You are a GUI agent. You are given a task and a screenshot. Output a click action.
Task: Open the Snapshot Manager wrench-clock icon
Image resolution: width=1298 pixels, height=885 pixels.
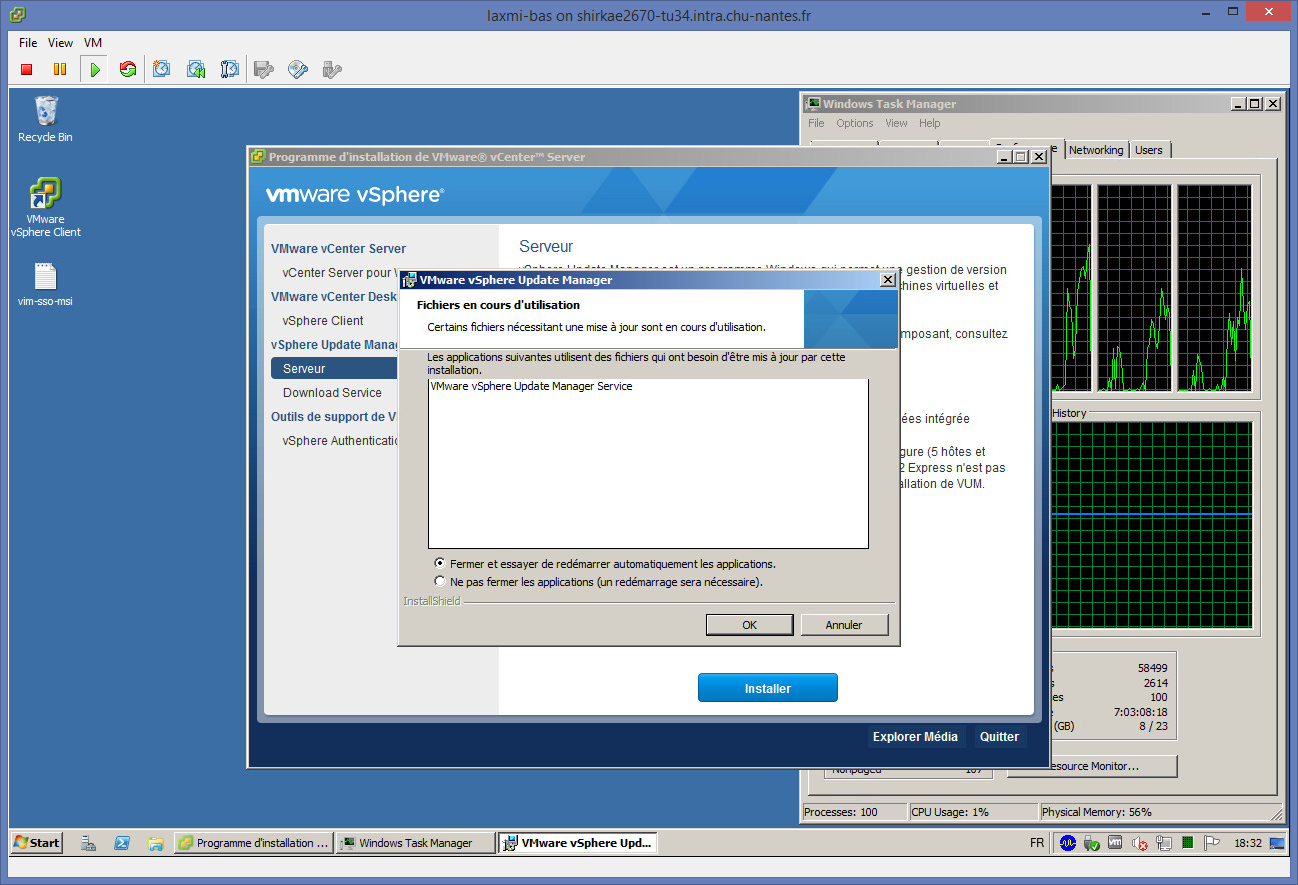click(230, 69)
